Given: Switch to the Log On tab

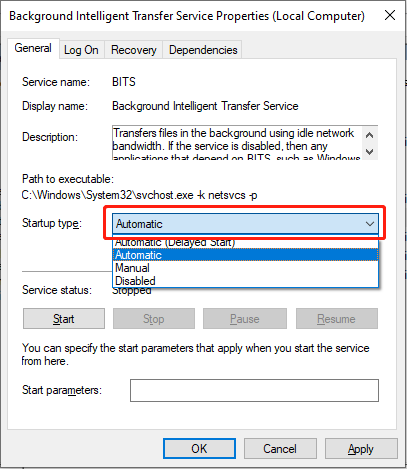Looking at the screenshot, I should (x=81, y=50).
